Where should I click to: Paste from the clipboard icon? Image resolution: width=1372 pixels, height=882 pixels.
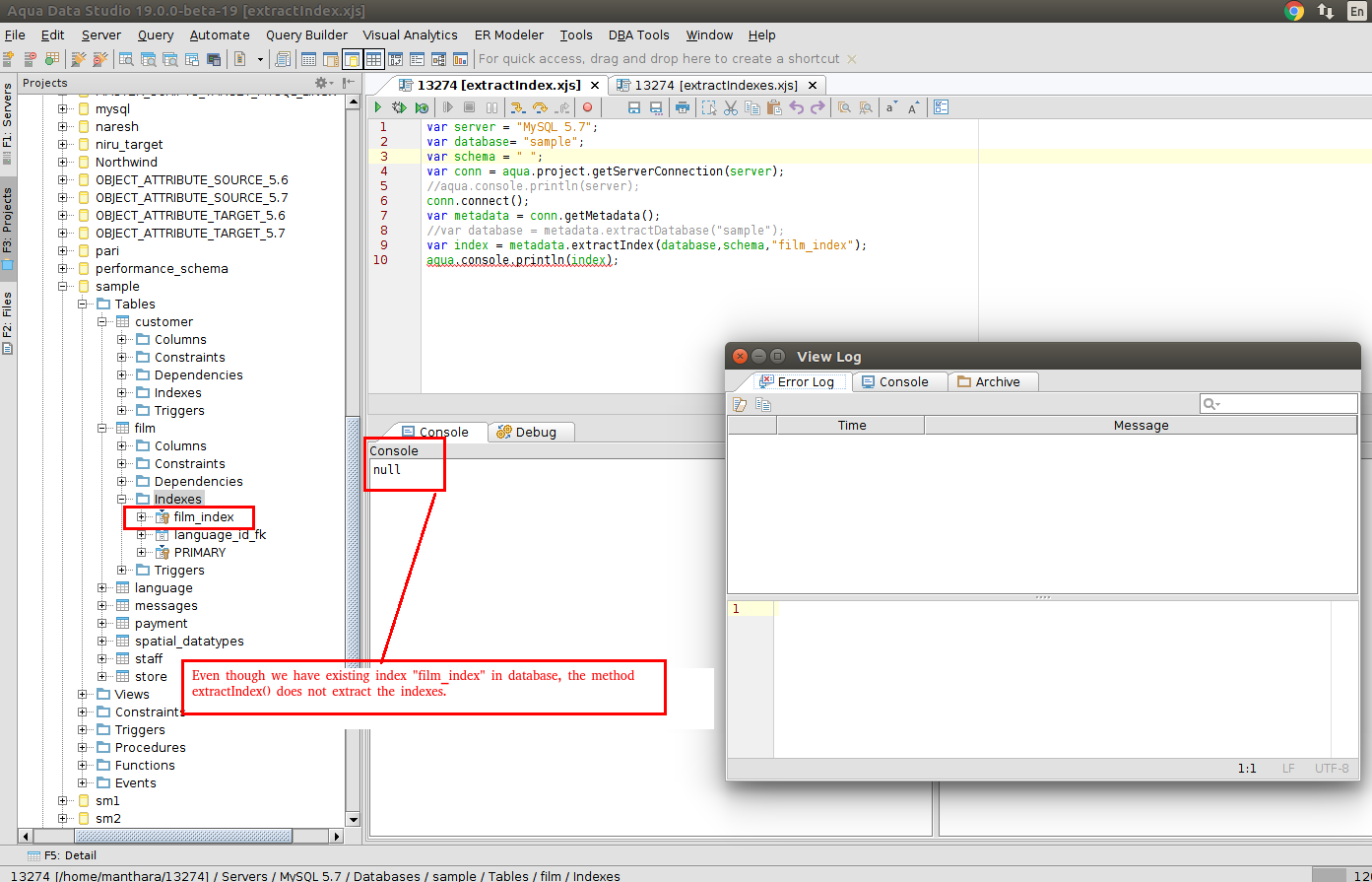774,107
